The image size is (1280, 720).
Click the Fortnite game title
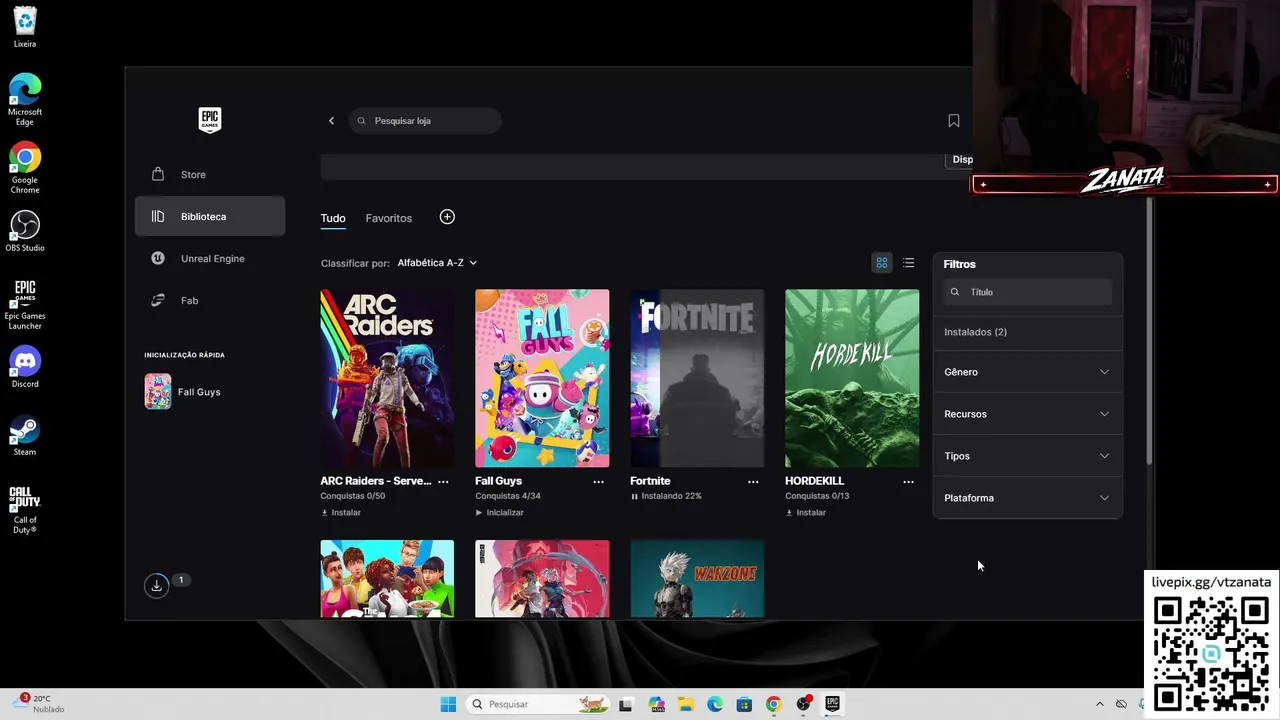tap(650, 481)
